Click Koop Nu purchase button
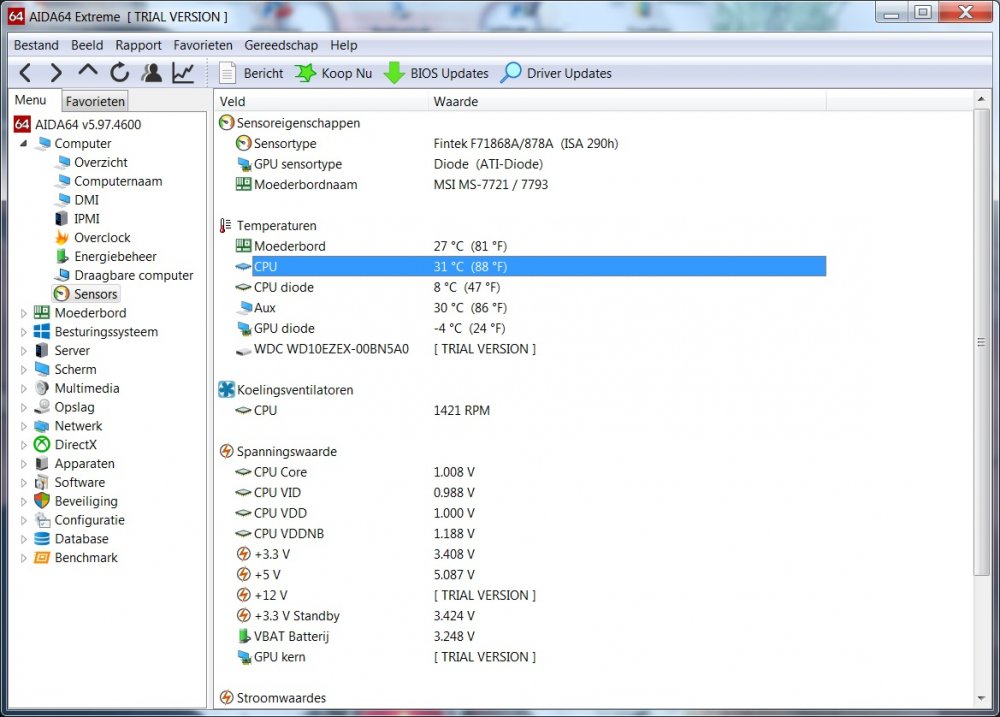The height and width of the screenshot is (717, 1000). pos(333,73)
